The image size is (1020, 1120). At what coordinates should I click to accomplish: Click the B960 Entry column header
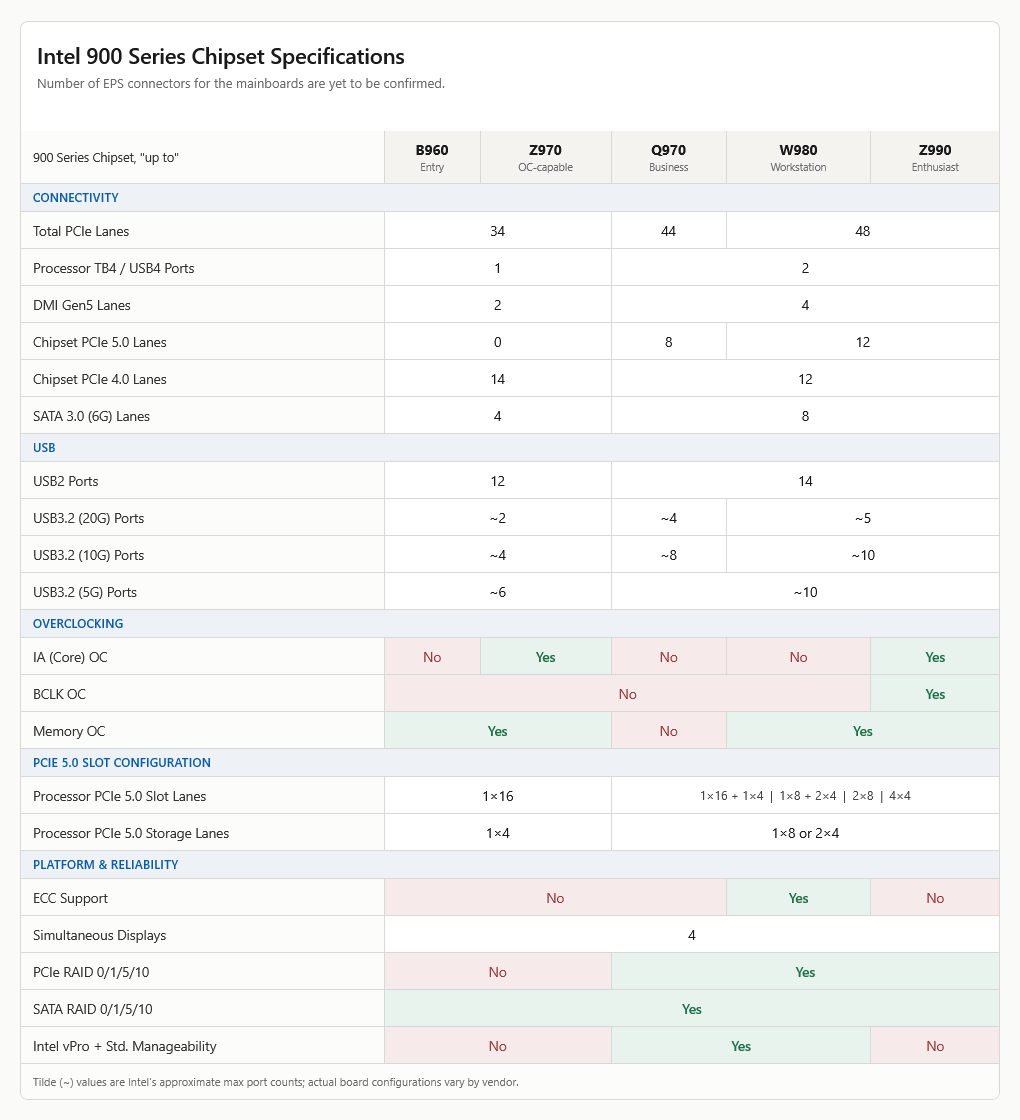[432, 157]
